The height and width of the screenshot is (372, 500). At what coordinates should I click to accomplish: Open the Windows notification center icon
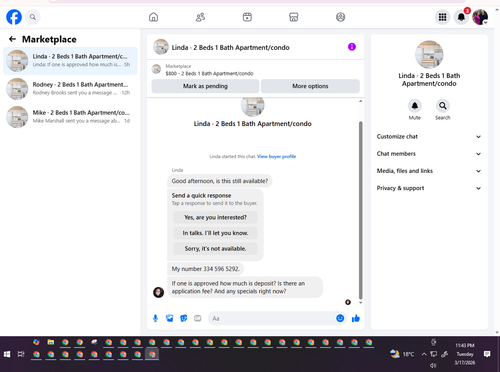tap(487, 354)
